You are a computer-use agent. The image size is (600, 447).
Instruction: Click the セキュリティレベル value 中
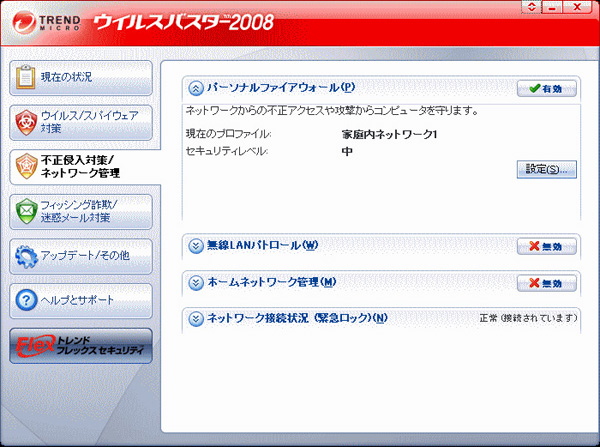tap(347, 152)
